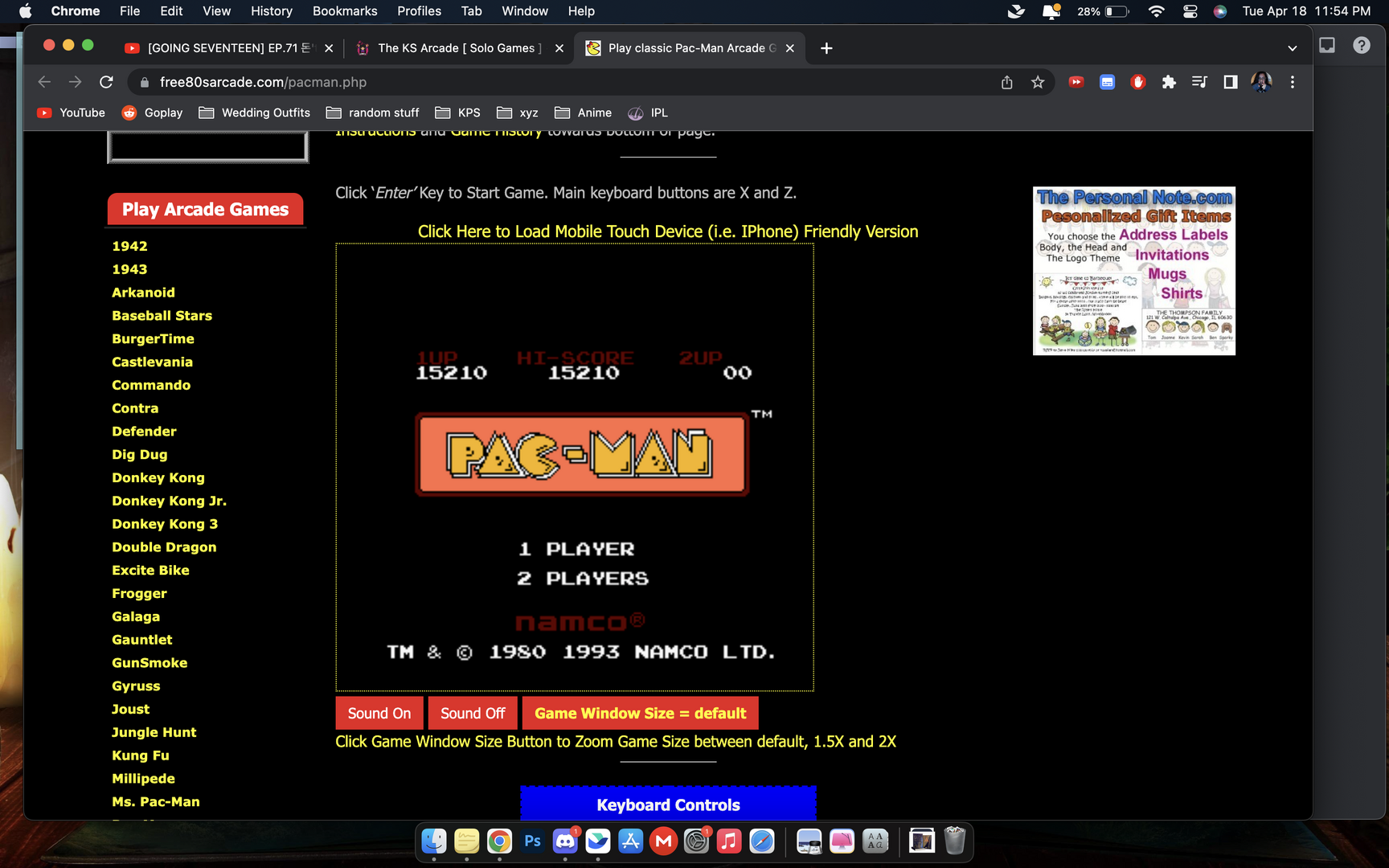Screen dimensions: 1389x868
Task: Open the red stop-hand ad blocker extension
Action: (x=1137, y=82)
